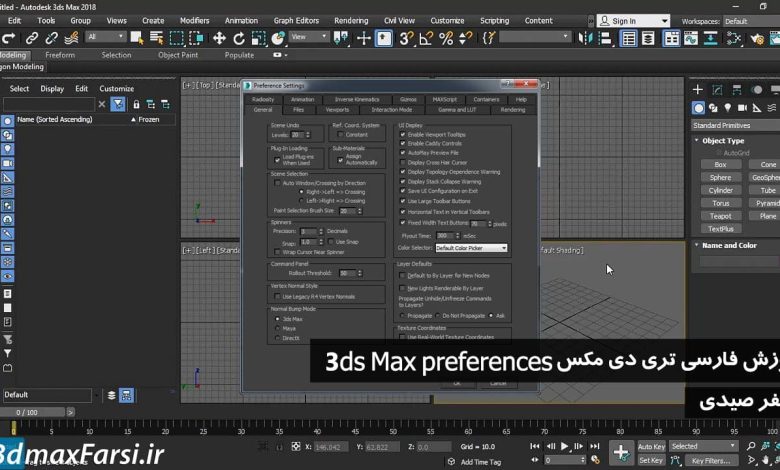Open the Gamma and LUT tab

tap(457, 110)
